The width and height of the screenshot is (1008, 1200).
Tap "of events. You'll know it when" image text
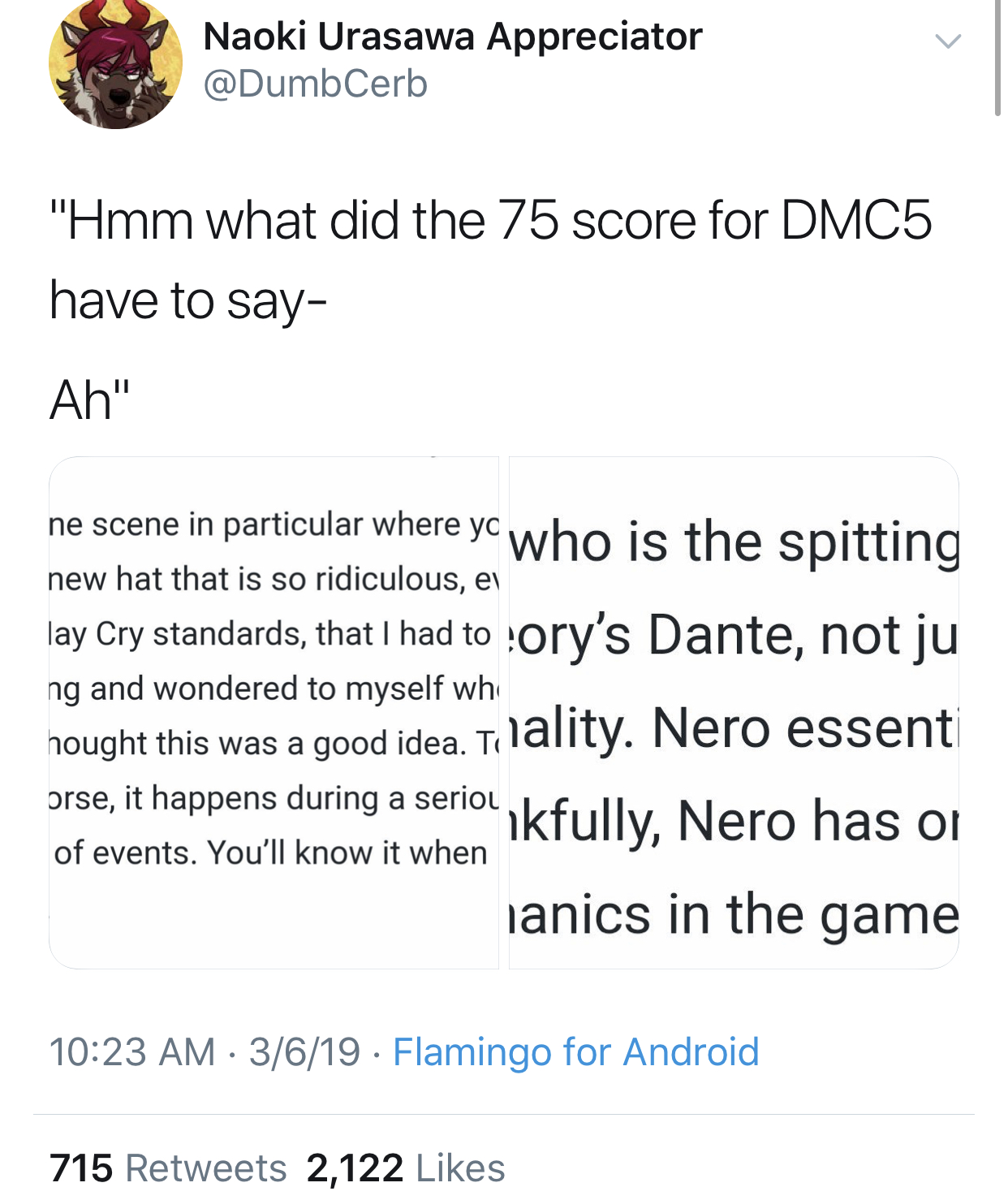coord(271,853)
